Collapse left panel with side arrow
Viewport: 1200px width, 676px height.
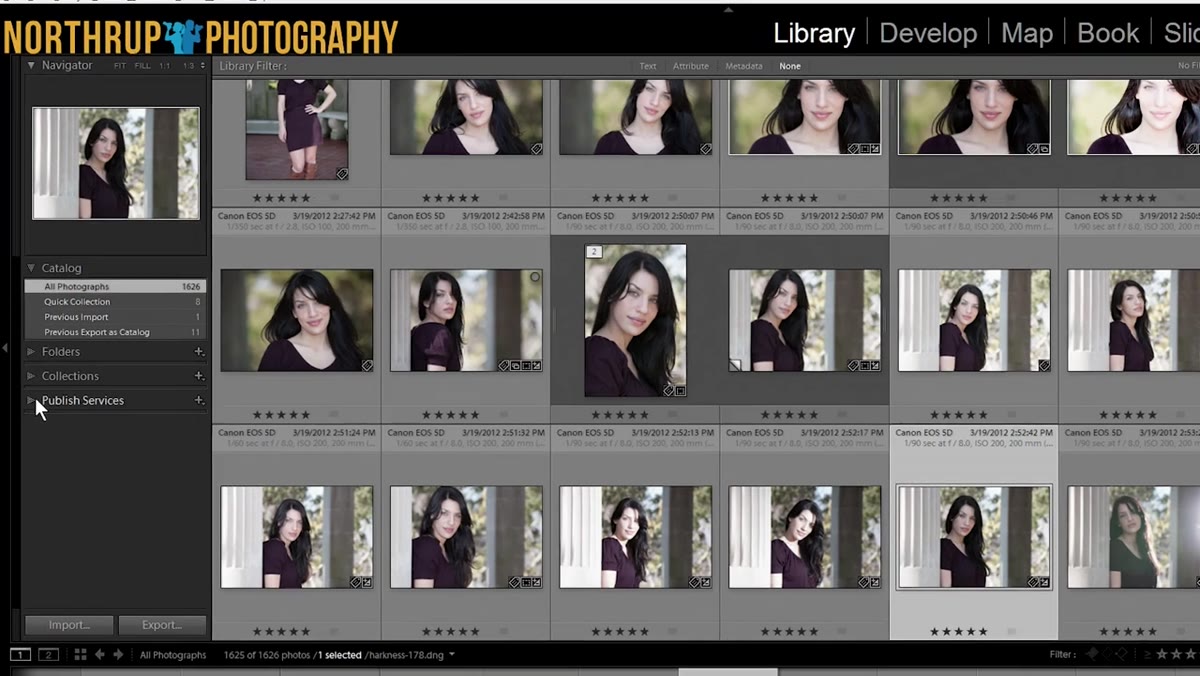(x=5, y=348)
